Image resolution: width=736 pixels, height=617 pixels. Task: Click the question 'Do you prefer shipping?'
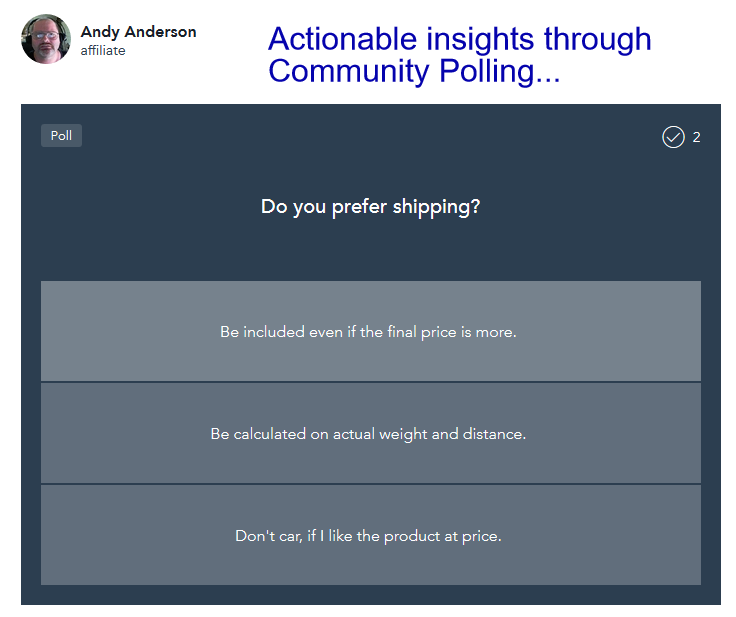[x=370, y=207]
